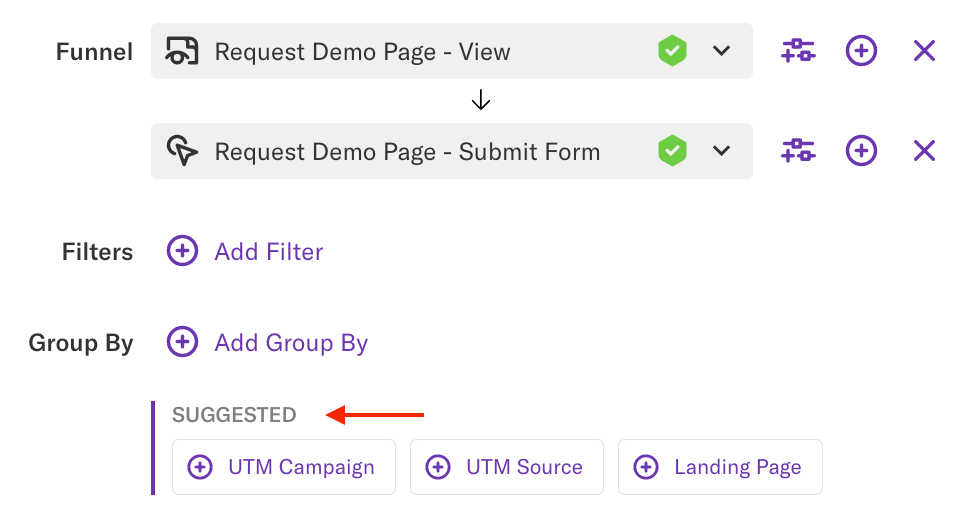
Task: Click green verified badge on View event
Action: (672, 50)
